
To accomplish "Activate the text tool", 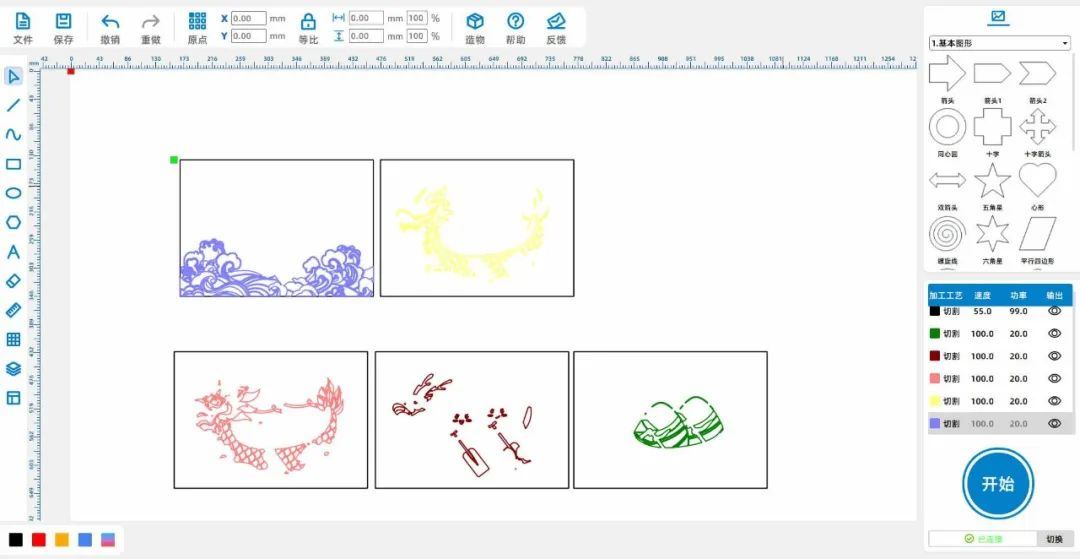I will pyautogui.click(x=14, y=252).
